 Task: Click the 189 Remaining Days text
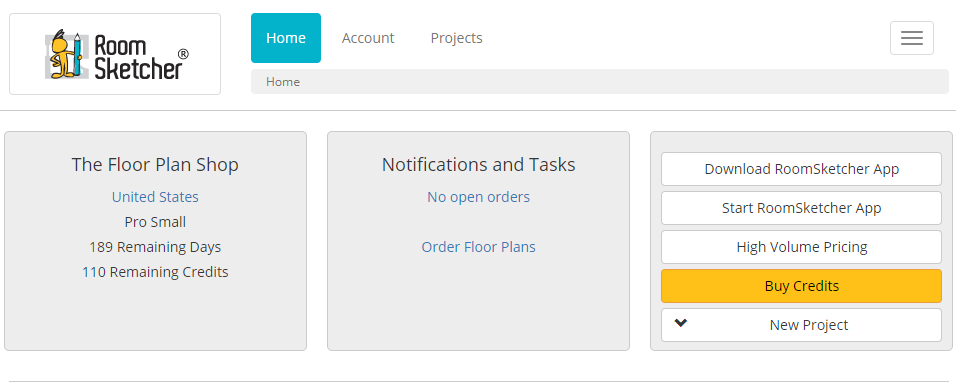click(x=155, y=247)
